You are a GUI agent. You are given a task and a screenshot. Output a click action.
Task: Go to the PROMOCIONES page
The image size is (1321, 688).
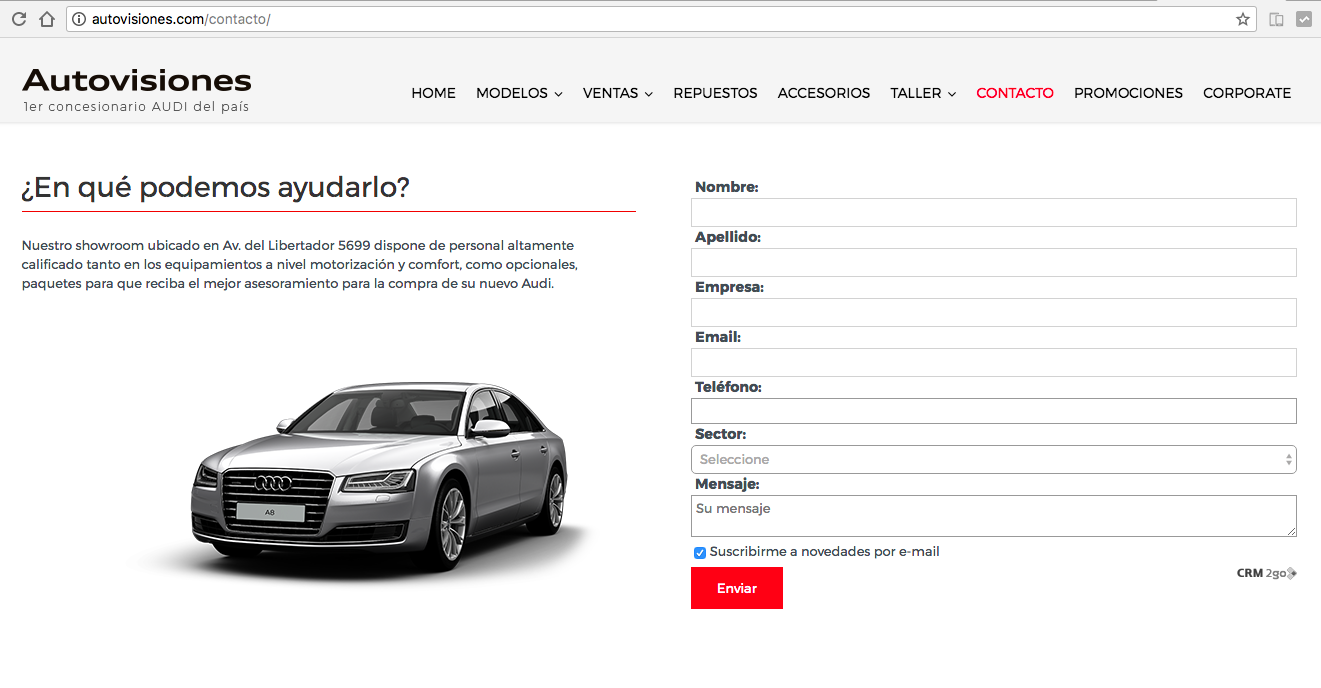[x=1128, y=93]
